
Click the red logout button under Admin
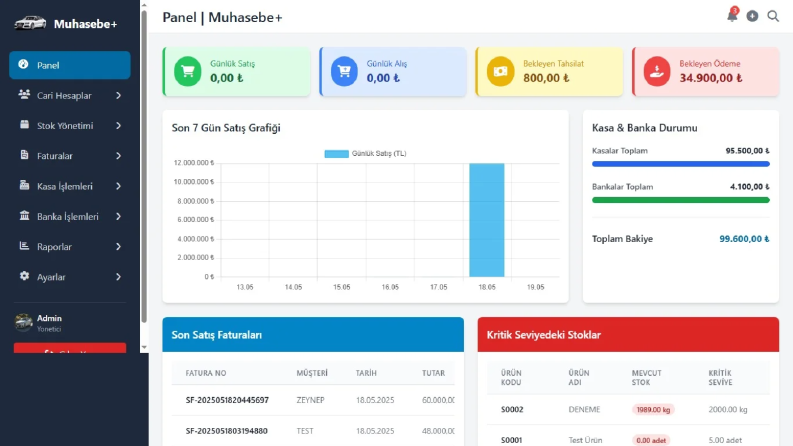[70, 348]
